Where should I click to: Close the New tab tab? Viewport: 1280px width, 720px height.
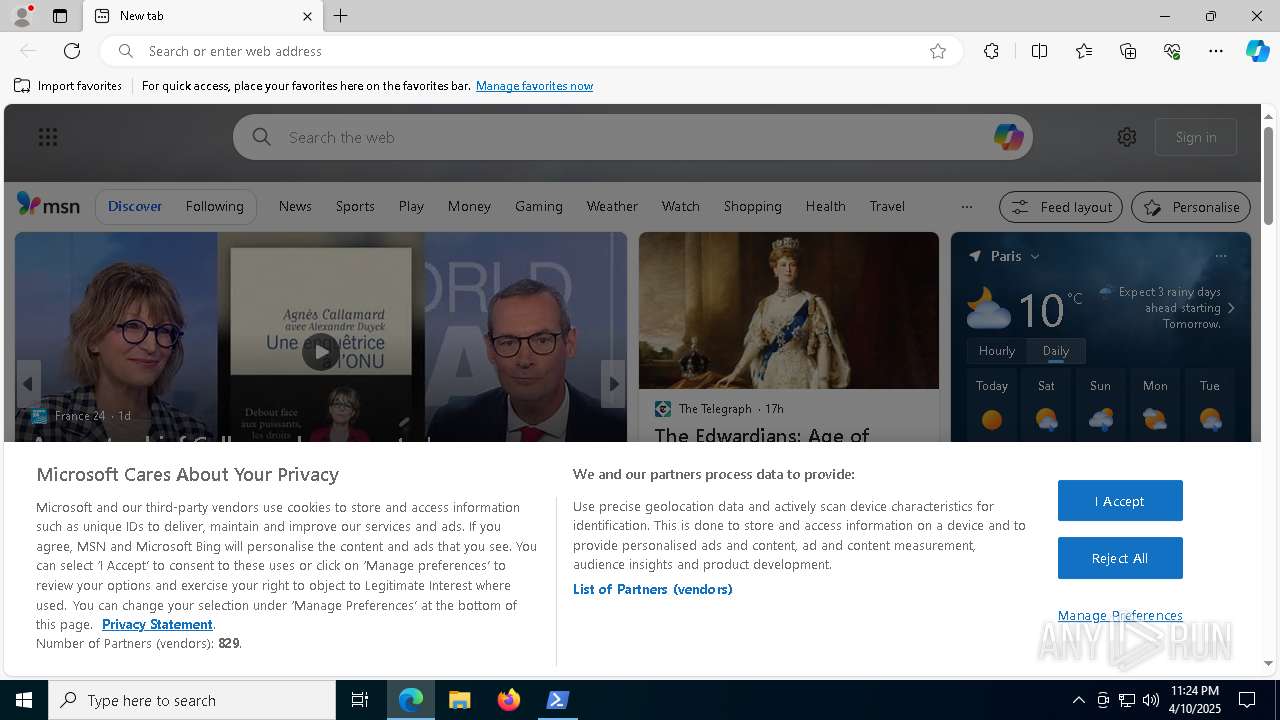[307, 16]
